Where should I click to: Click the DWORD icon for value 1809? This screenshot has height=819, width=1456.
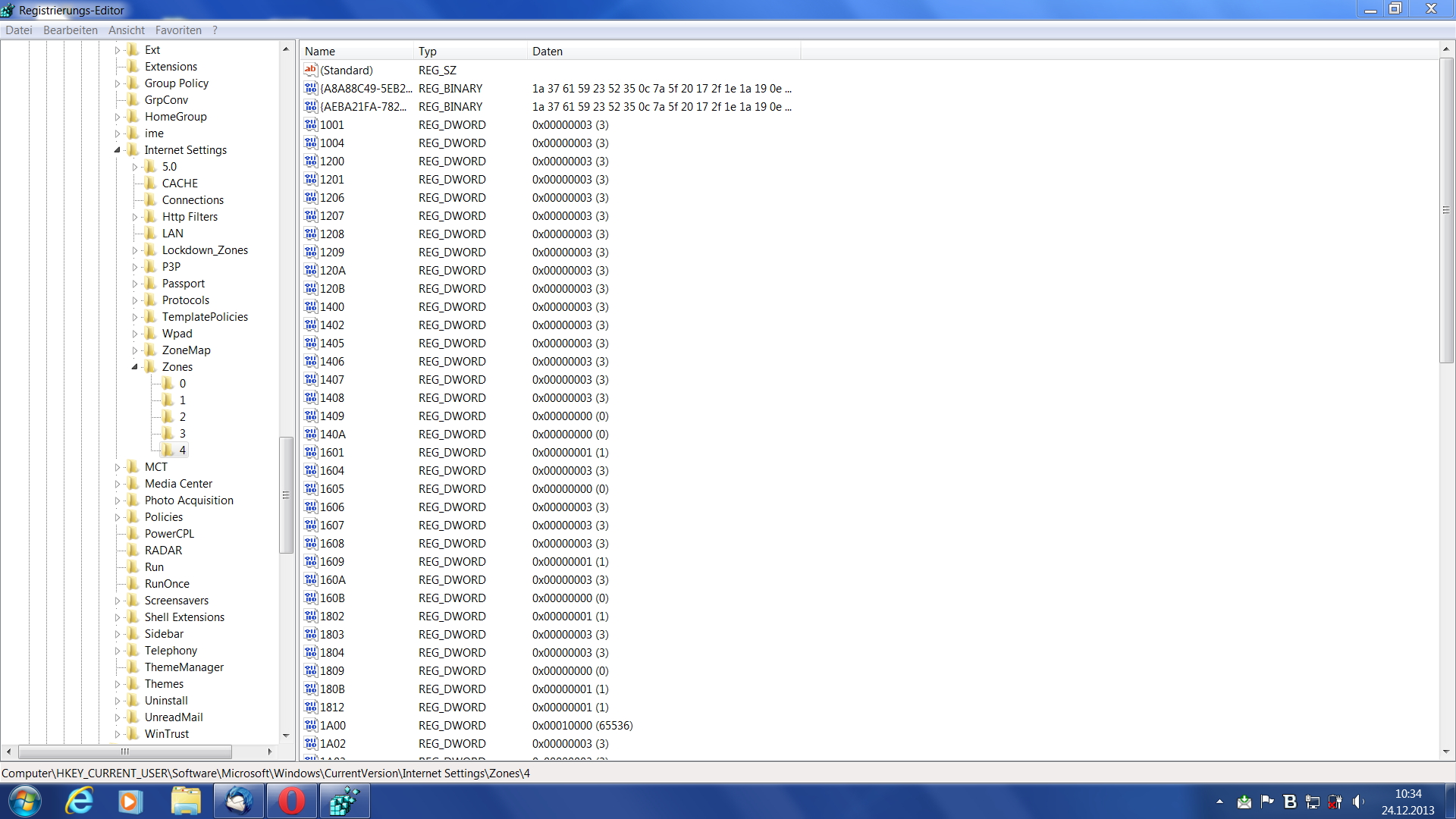point(311,670)
